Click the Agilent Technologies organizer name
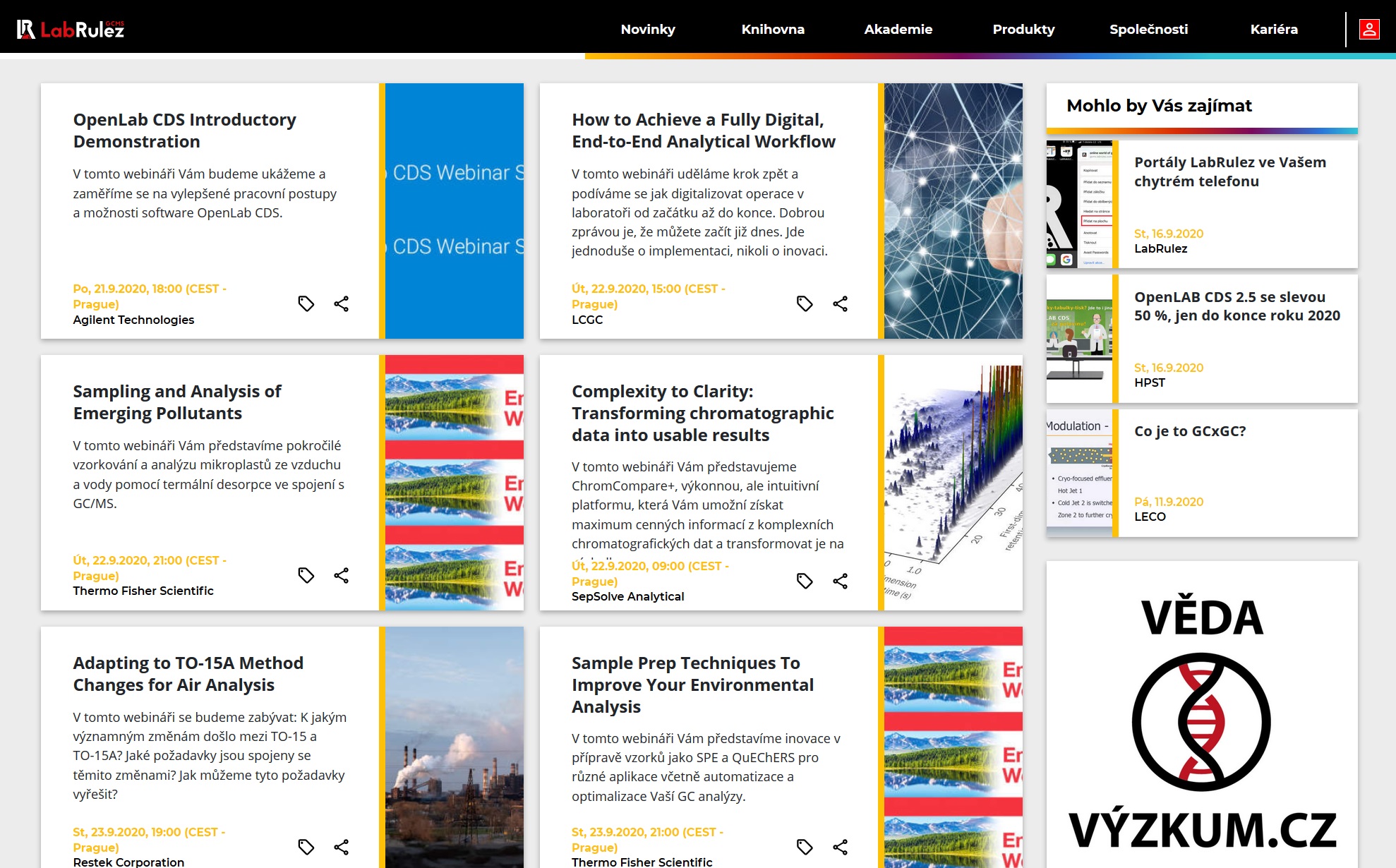The height and width of the screenshot is (868, 1396). [x=133, y=320]
